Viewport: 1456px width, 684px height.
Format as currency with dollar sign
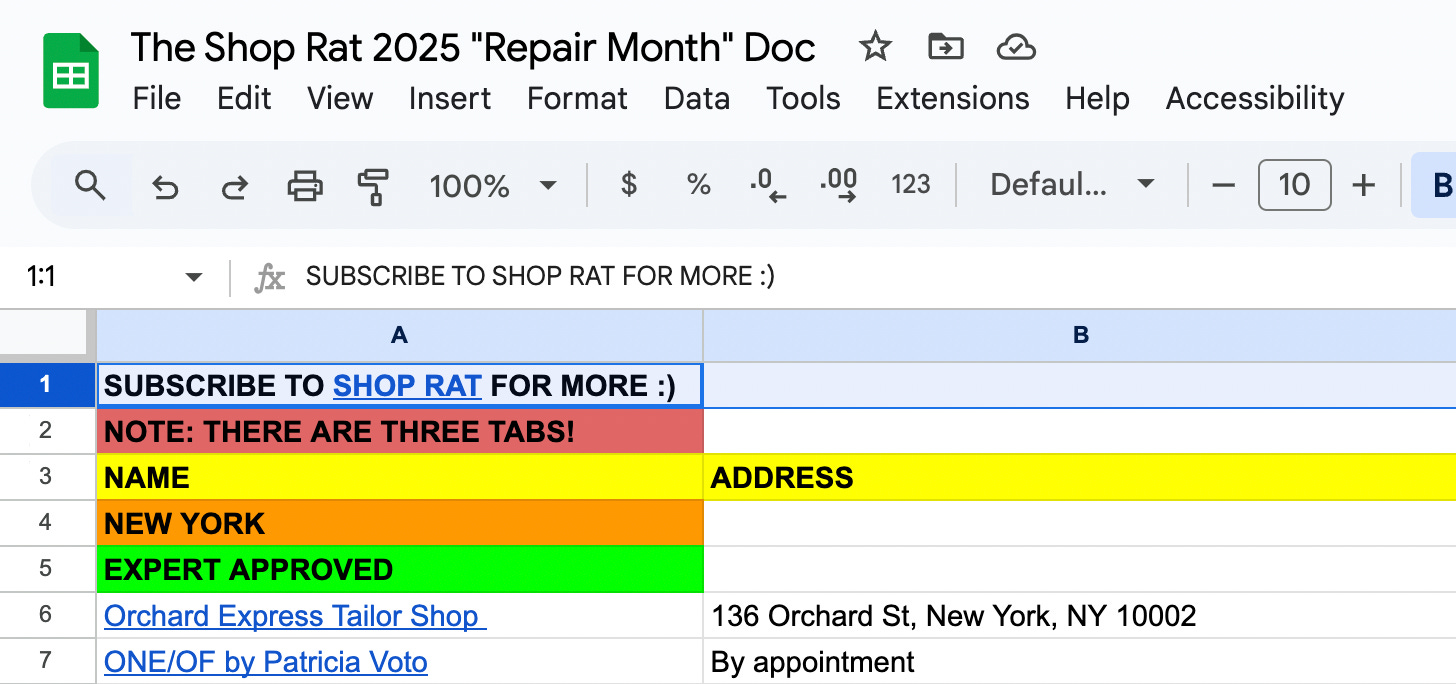coord(628,185)
